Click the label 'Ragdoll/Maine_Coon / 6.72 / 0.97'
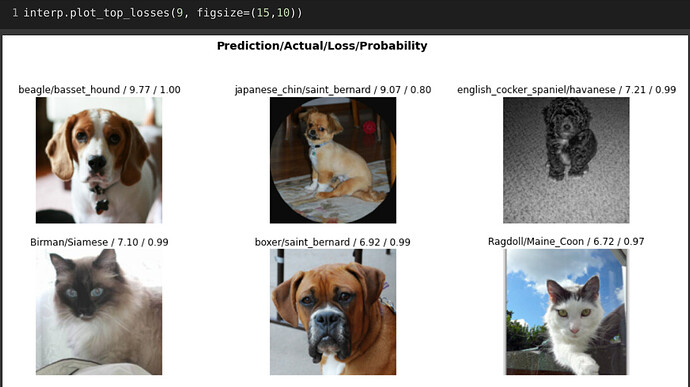This screenshot has width=690, height=387. [566, 242]
